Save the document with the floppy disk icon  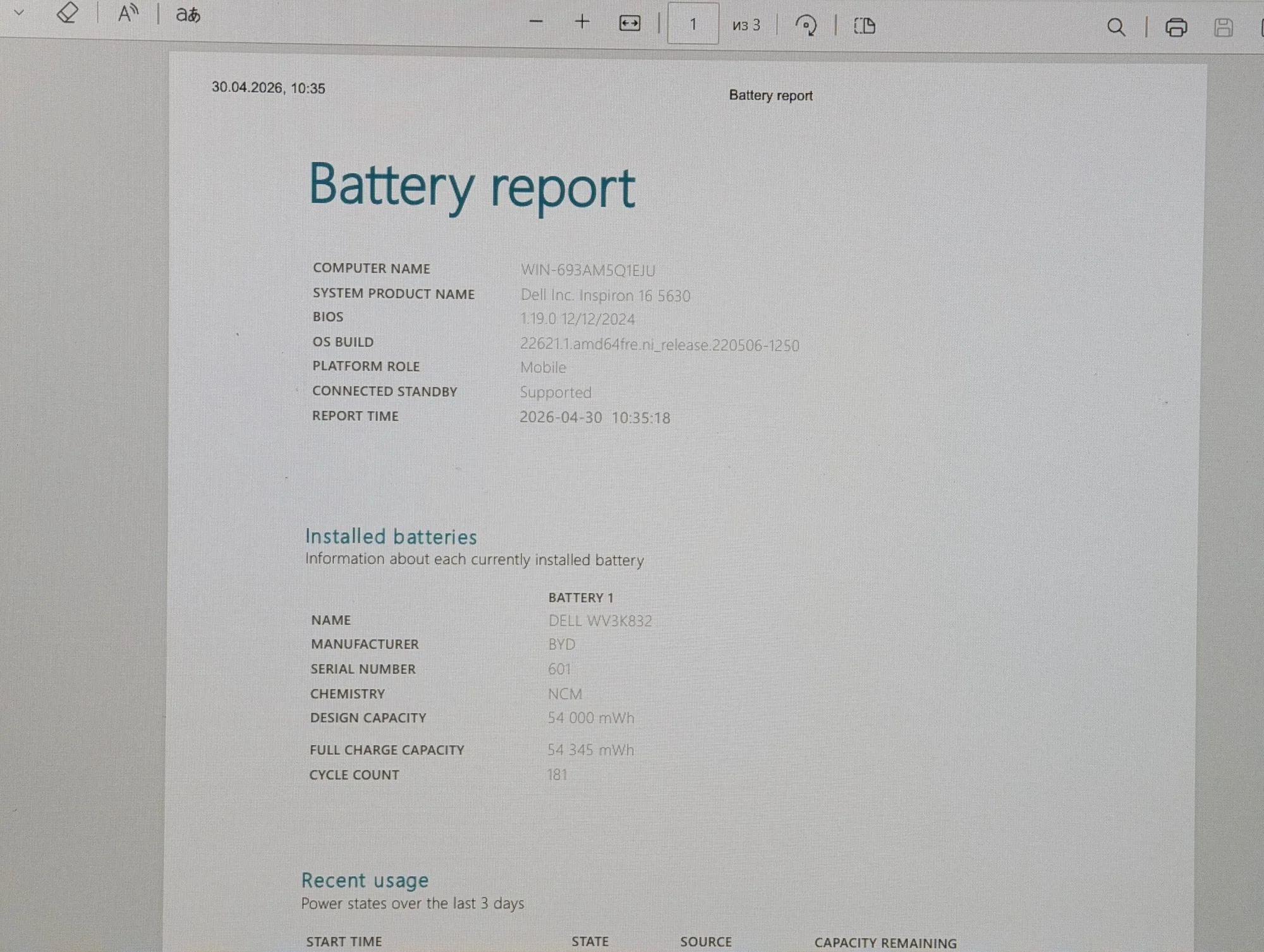1224,28
